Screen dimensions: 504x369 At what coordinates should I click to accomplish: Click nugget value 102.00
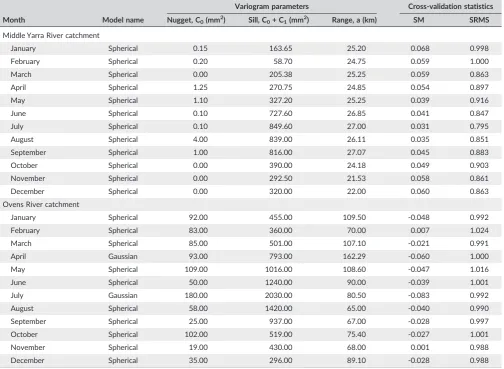tap(196, 334)
